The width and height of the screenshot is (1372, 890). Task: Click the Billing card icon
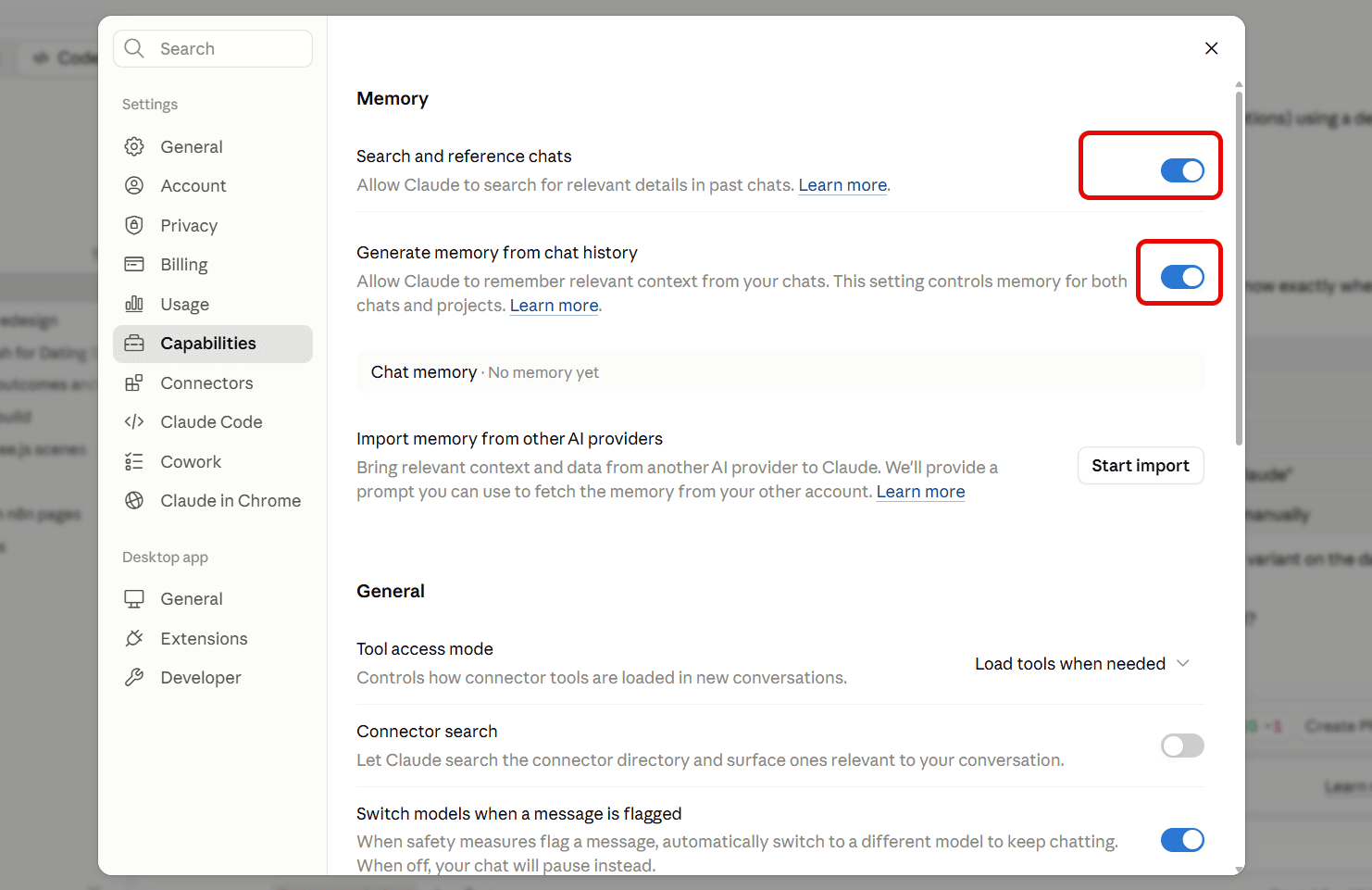pos(134,264)
